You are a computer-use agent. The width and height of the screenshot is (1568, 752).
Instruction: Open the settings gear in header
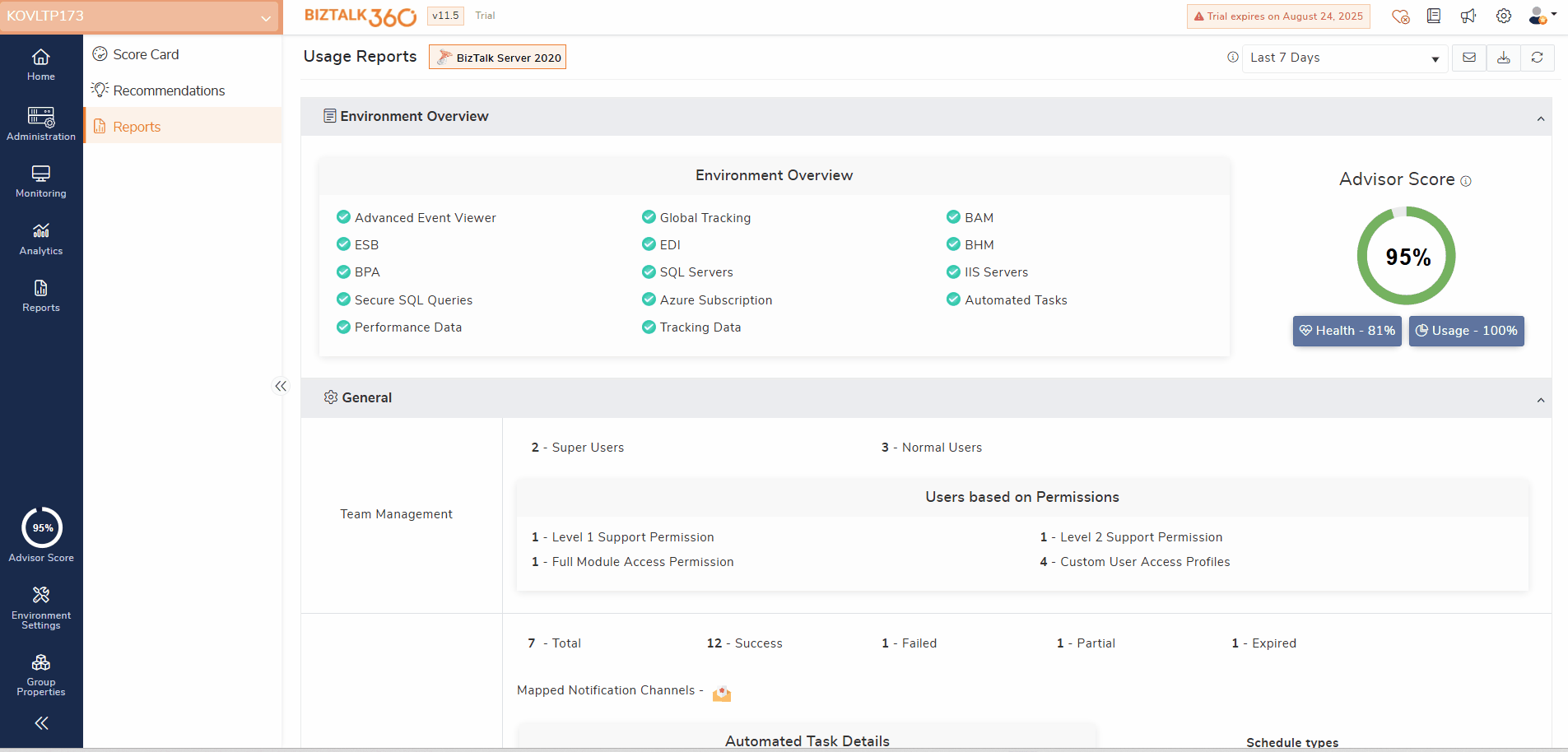coord(1504,16)
